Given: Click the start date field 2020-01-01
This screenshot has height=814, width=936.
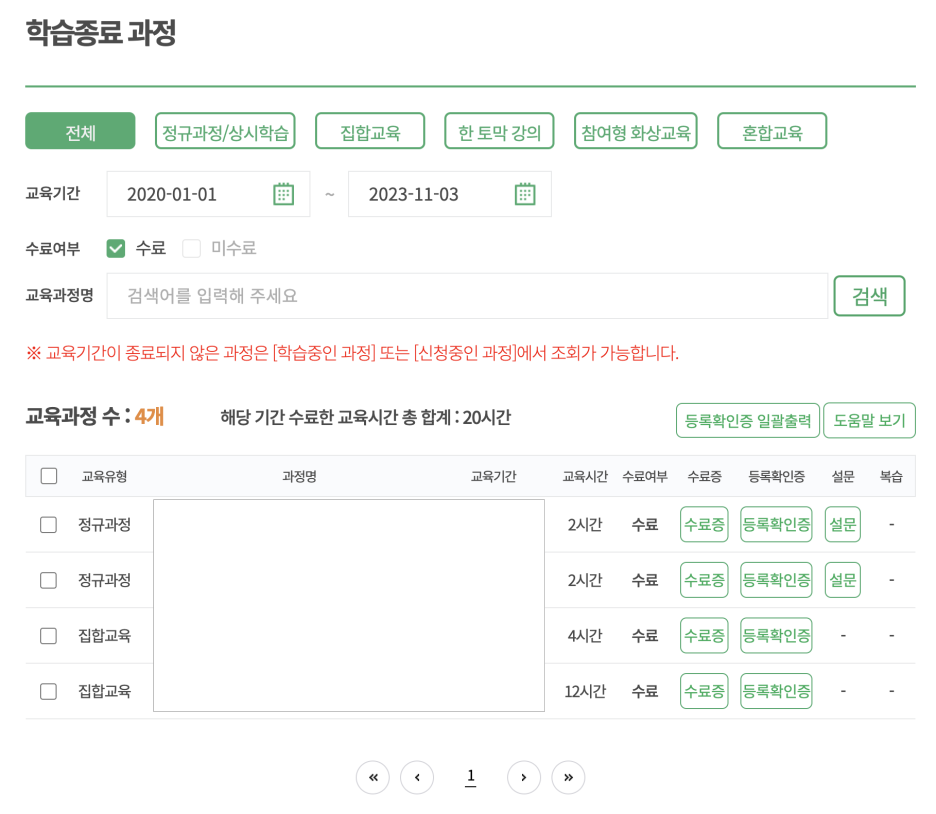Looking at the screenshot, I should 208,194.
